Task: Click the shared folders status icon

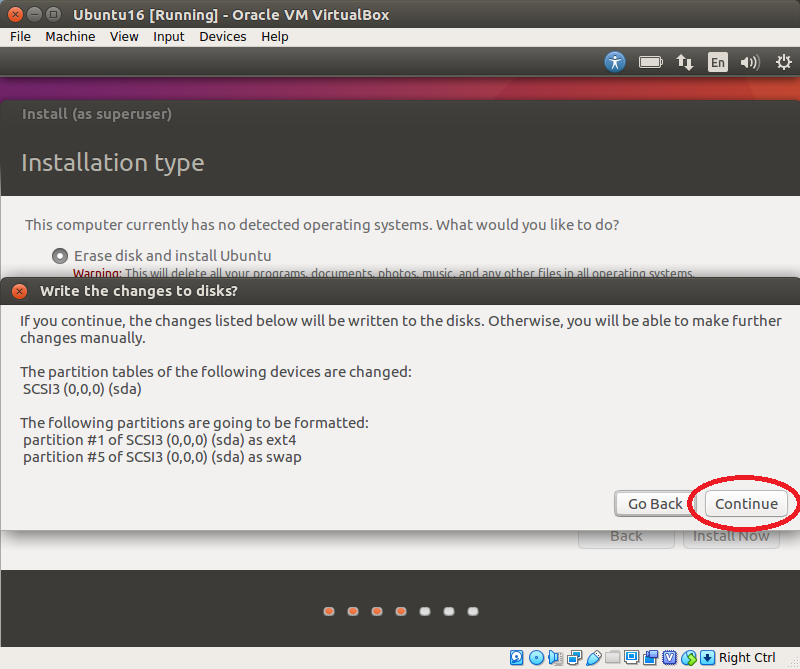Action: pos(613,657)
